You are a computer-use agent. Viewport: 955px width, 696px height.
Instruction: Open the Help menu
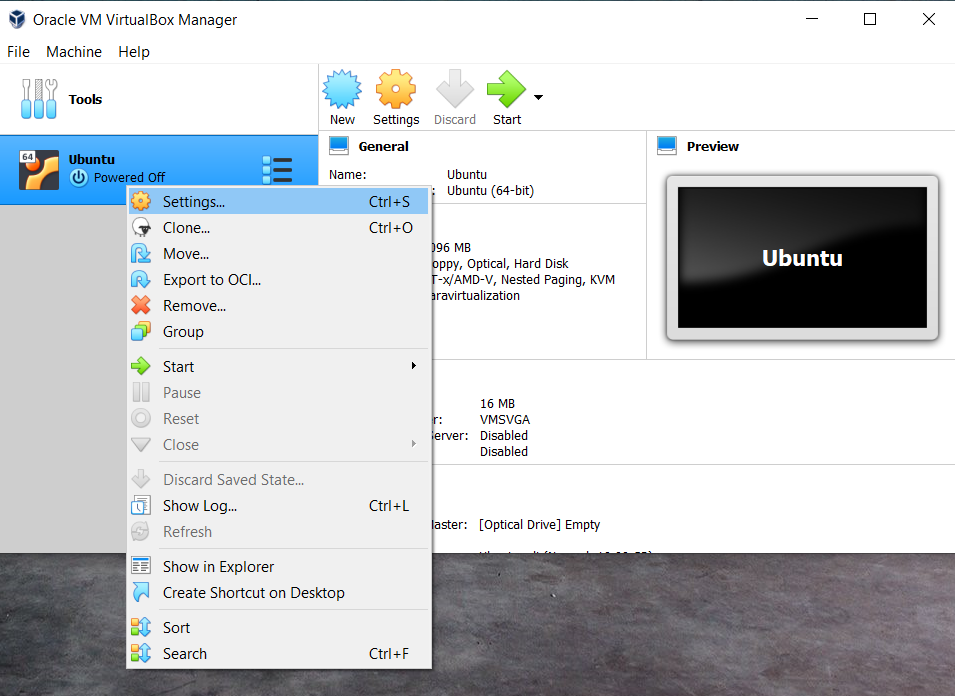point(134,52)
